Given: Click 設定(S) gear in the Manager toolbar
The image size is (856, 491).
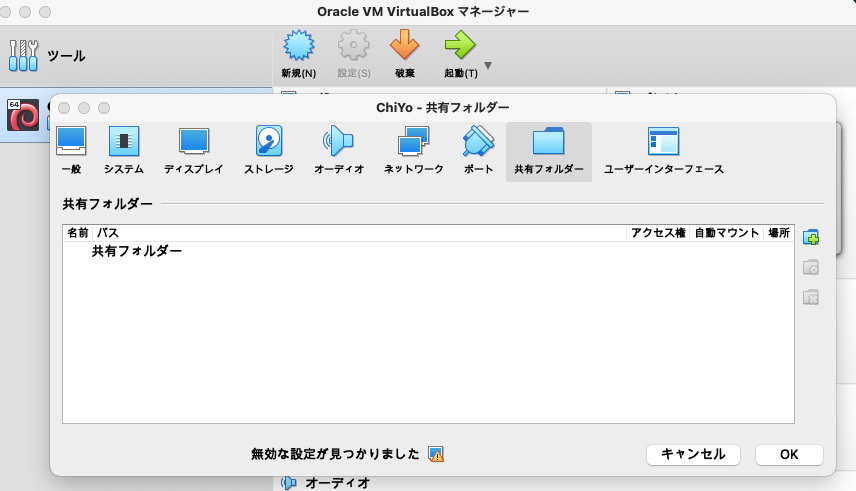Looking at the screenshot, I should coord(354,54).
